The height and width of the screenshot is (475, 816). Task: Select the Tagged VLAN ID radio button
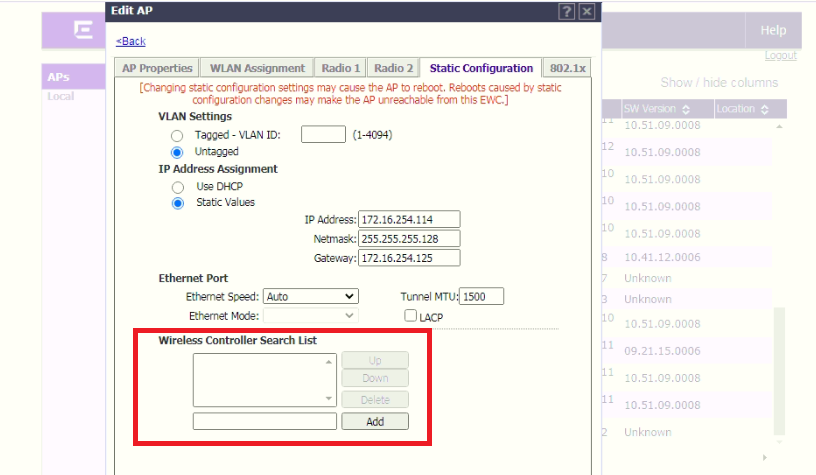pos(177,135)
